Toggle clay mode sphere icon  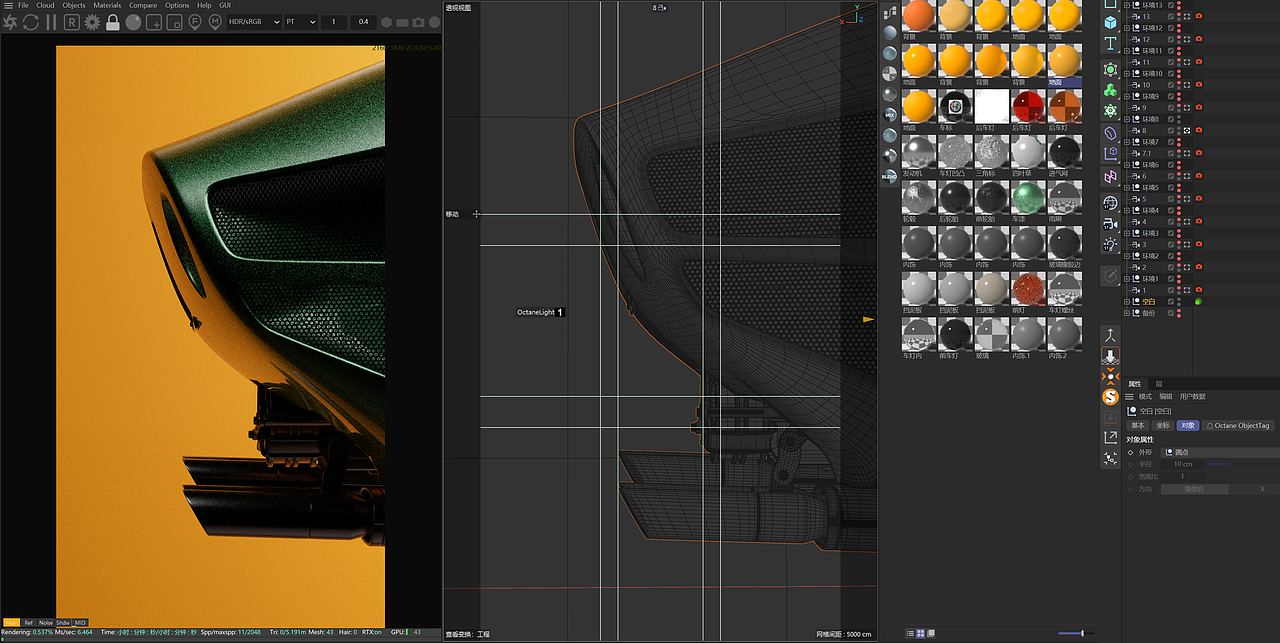[x=133, y=21]
